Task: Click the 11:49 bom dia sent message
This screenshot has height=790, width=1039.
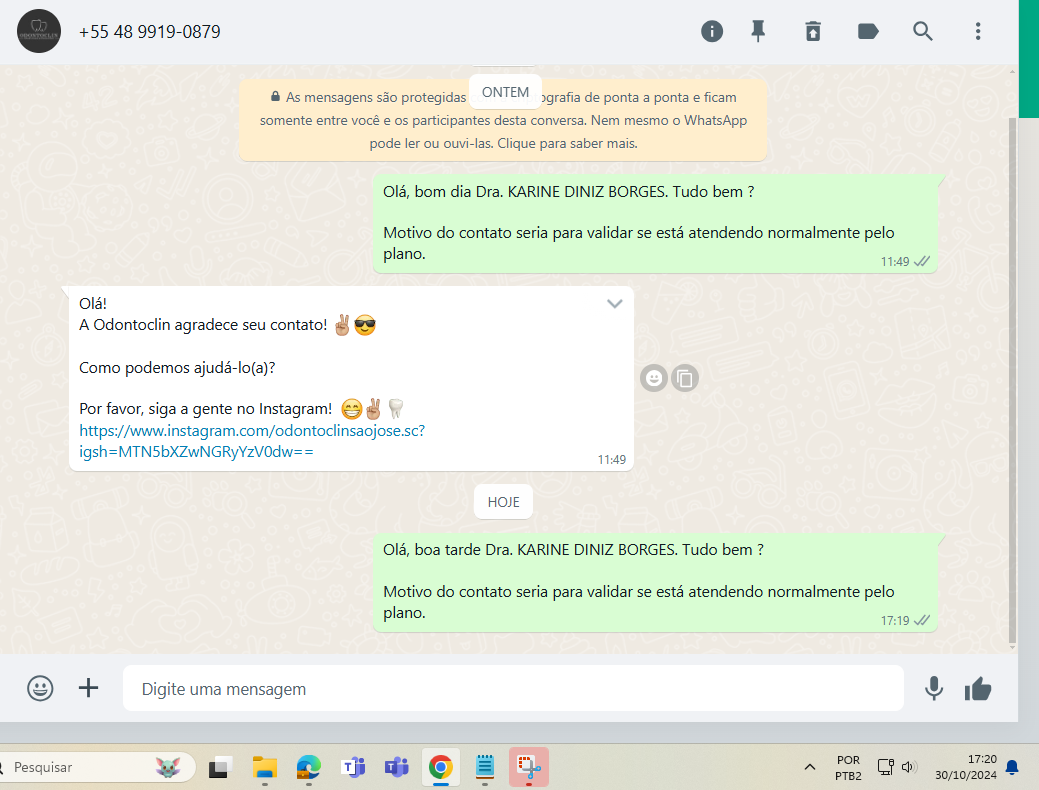Action: 655,223
